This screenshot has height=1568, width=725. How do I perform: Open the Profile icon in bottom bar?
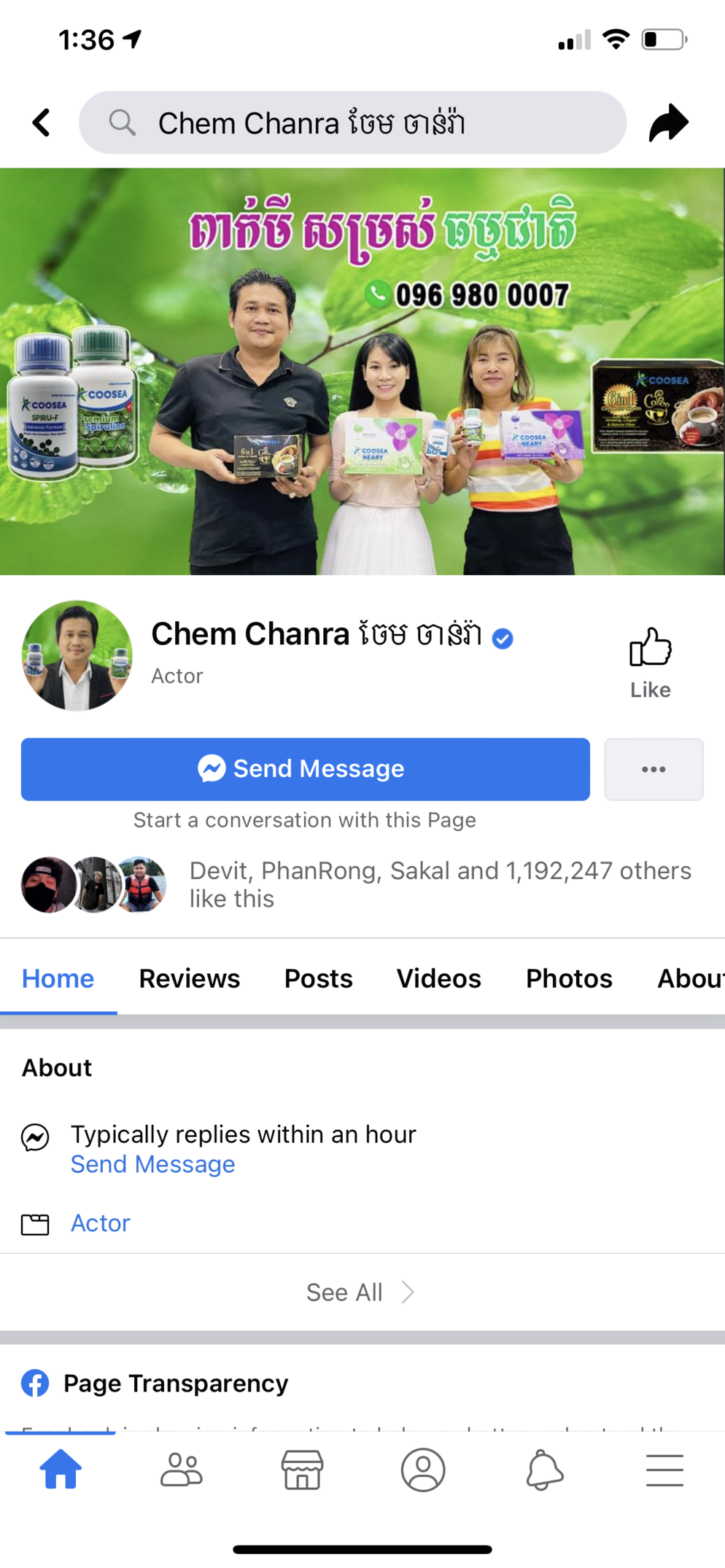(423, 1470)
